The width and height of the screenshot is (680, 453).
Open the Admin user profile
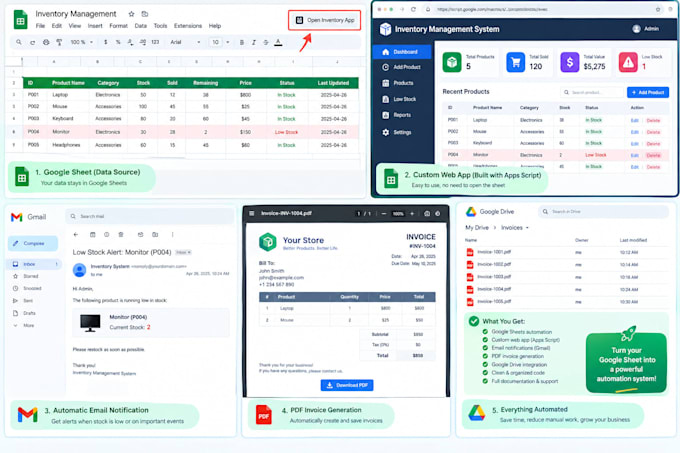coord(646,29)
